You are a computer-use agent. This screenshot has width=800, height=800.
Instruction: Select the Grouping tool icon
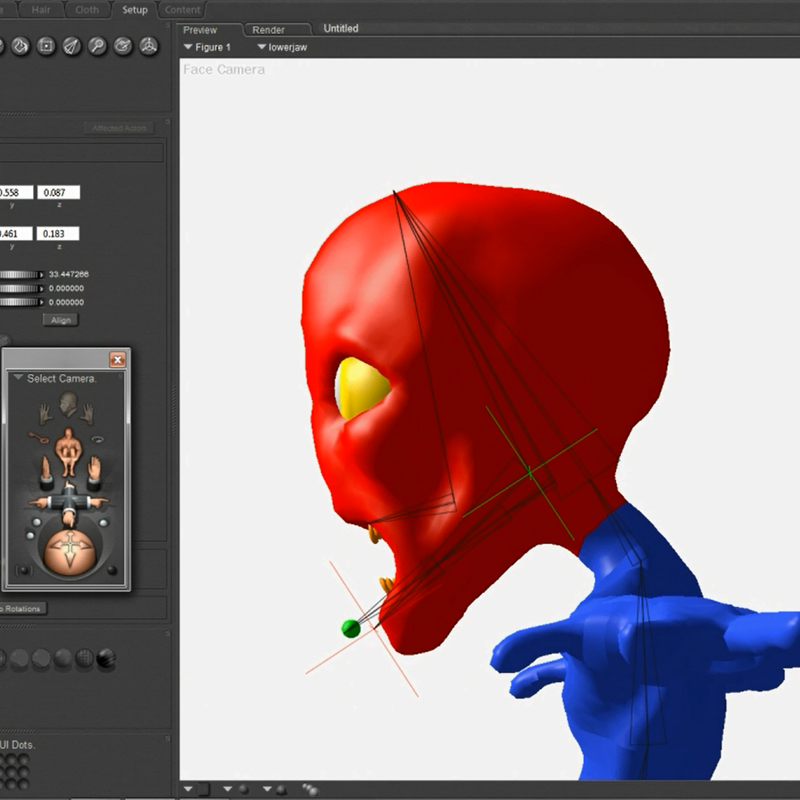(46, 46)
